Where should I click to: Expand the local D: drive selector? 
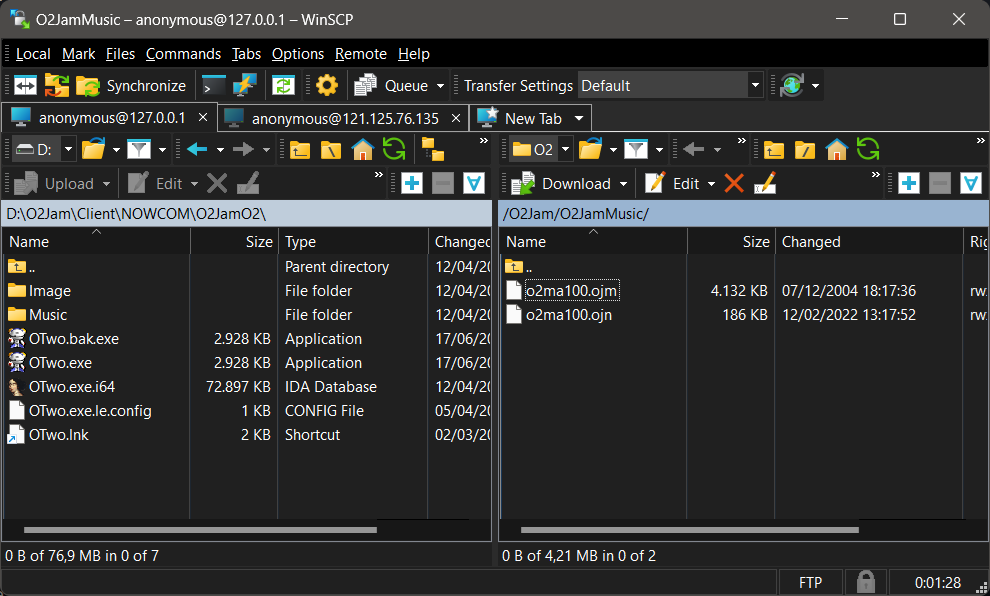(x=68, y=150)
